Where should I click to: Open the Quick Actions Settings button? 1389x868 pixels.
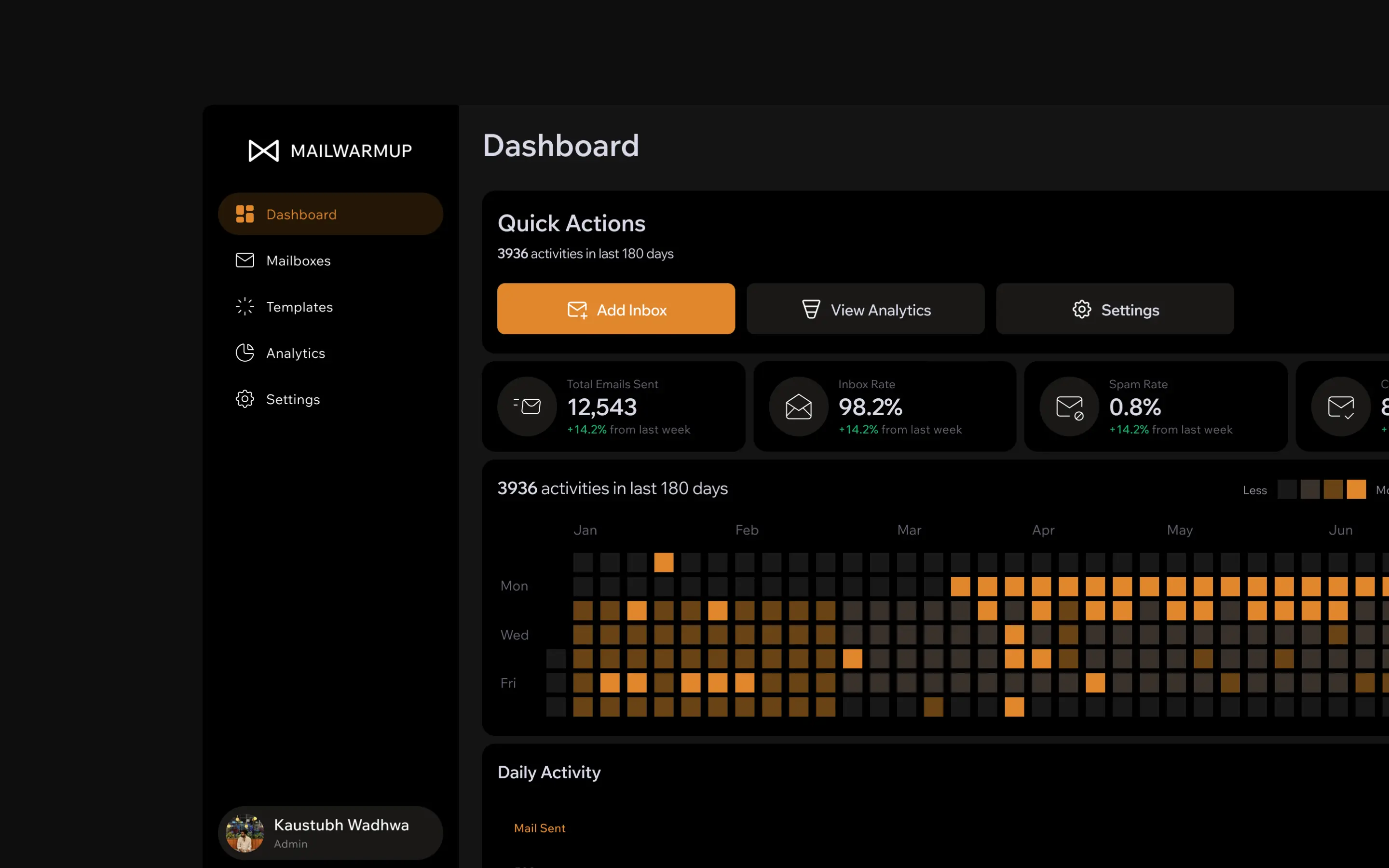point(1115,309)
